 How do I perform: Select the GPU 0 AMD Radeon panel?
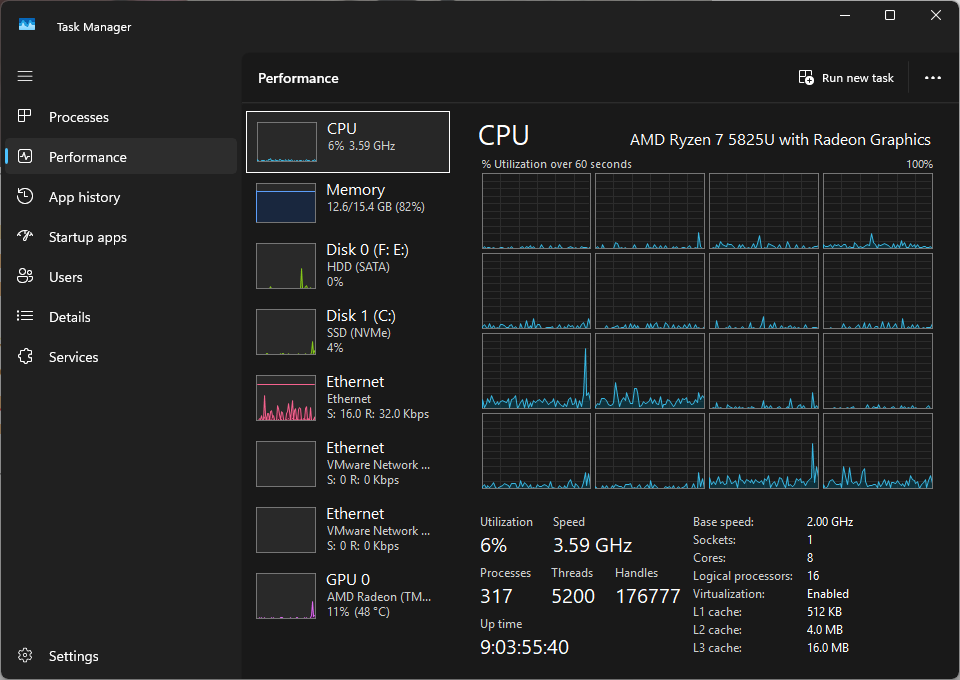click(348, 596)
